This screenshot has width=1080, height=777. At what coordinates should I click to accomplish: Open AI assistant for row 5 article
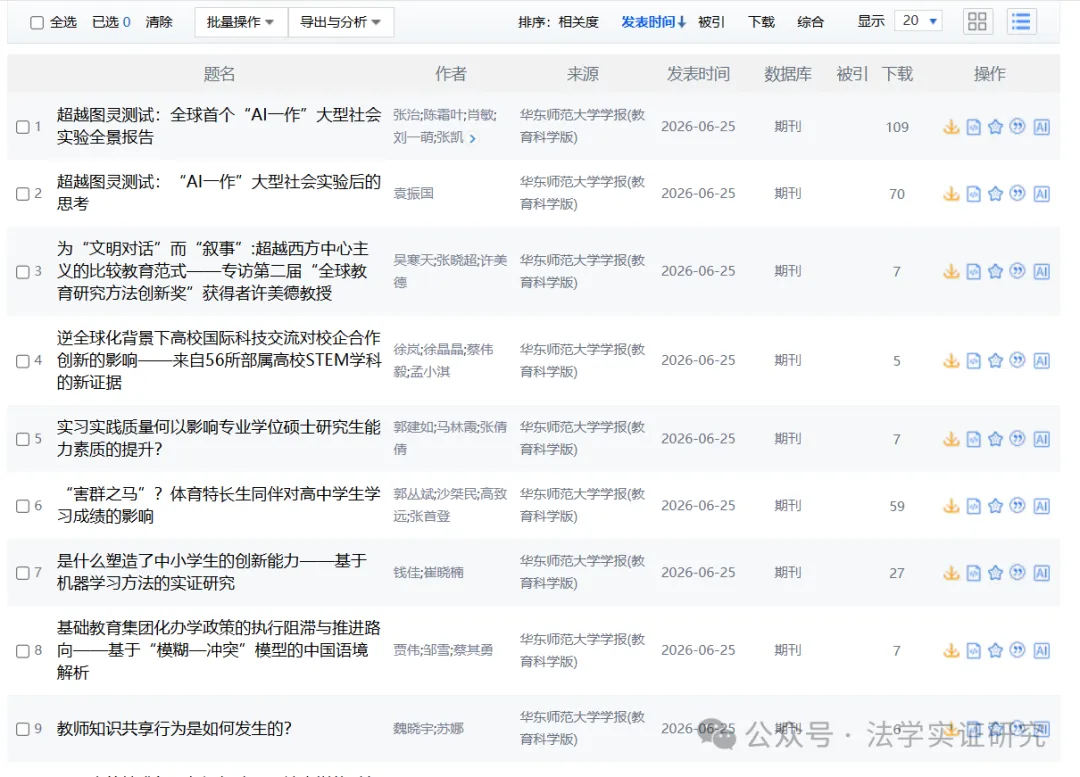pyautogui.click(x=1041, y=439)
